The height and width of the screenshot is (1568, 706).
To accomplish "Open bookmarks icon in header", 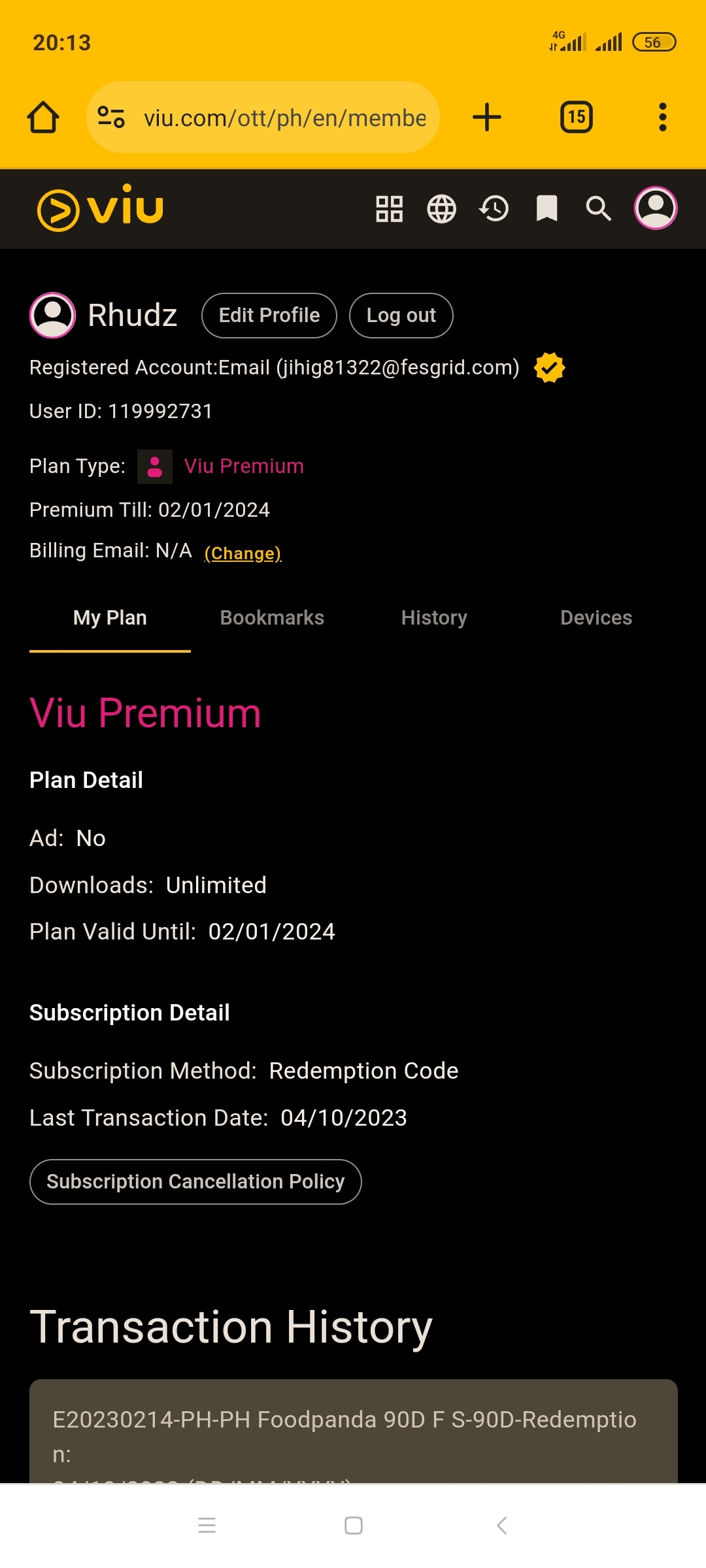I will (546, 209).
